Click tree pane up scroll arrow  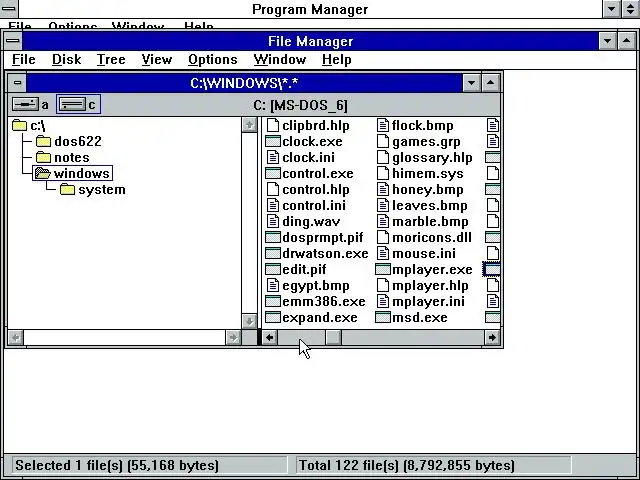(249, 125)
